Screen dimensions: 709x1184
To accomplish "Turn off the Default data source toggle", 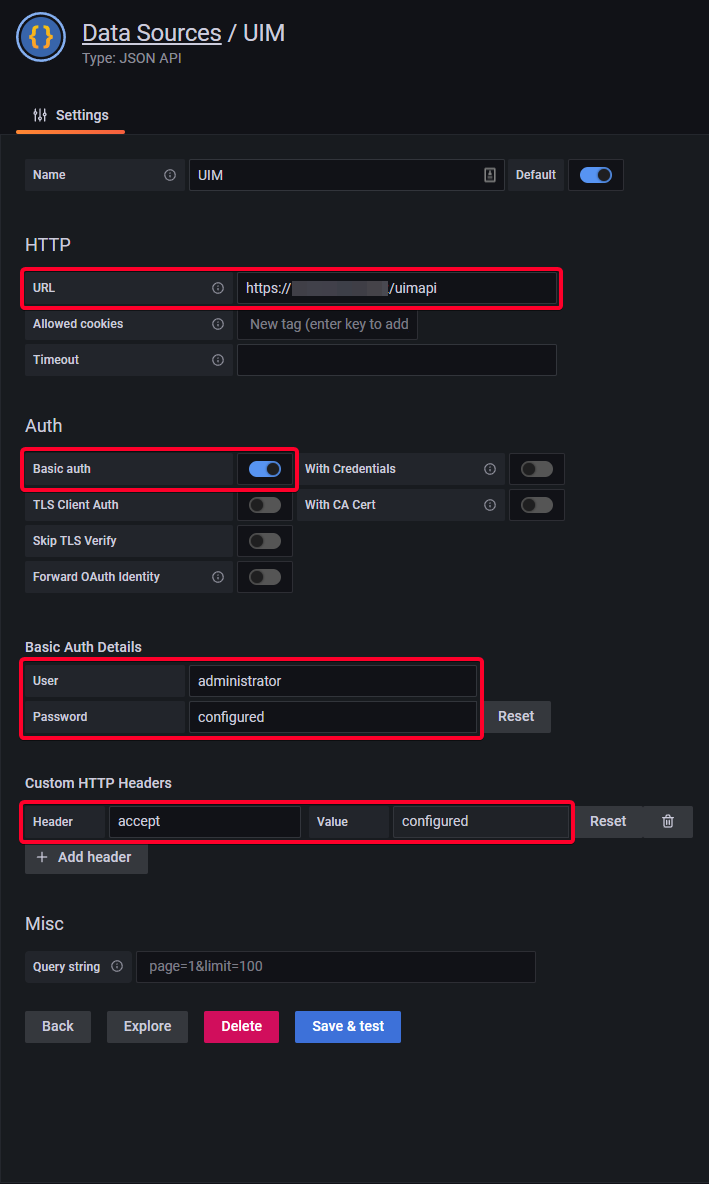I will click(x=596, y=175).
